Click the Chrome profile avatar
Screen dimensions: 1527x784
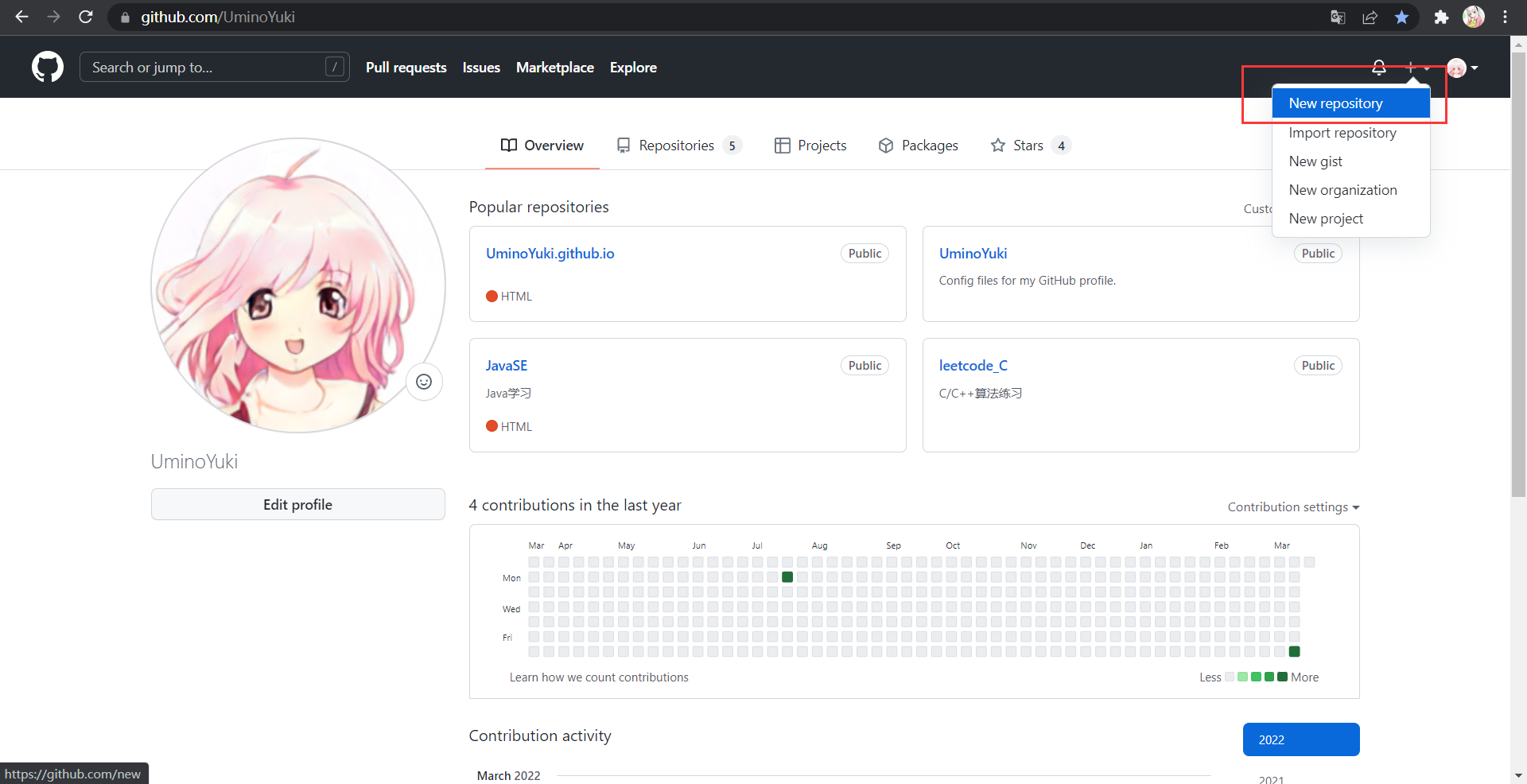click(x=1474, y=17)
